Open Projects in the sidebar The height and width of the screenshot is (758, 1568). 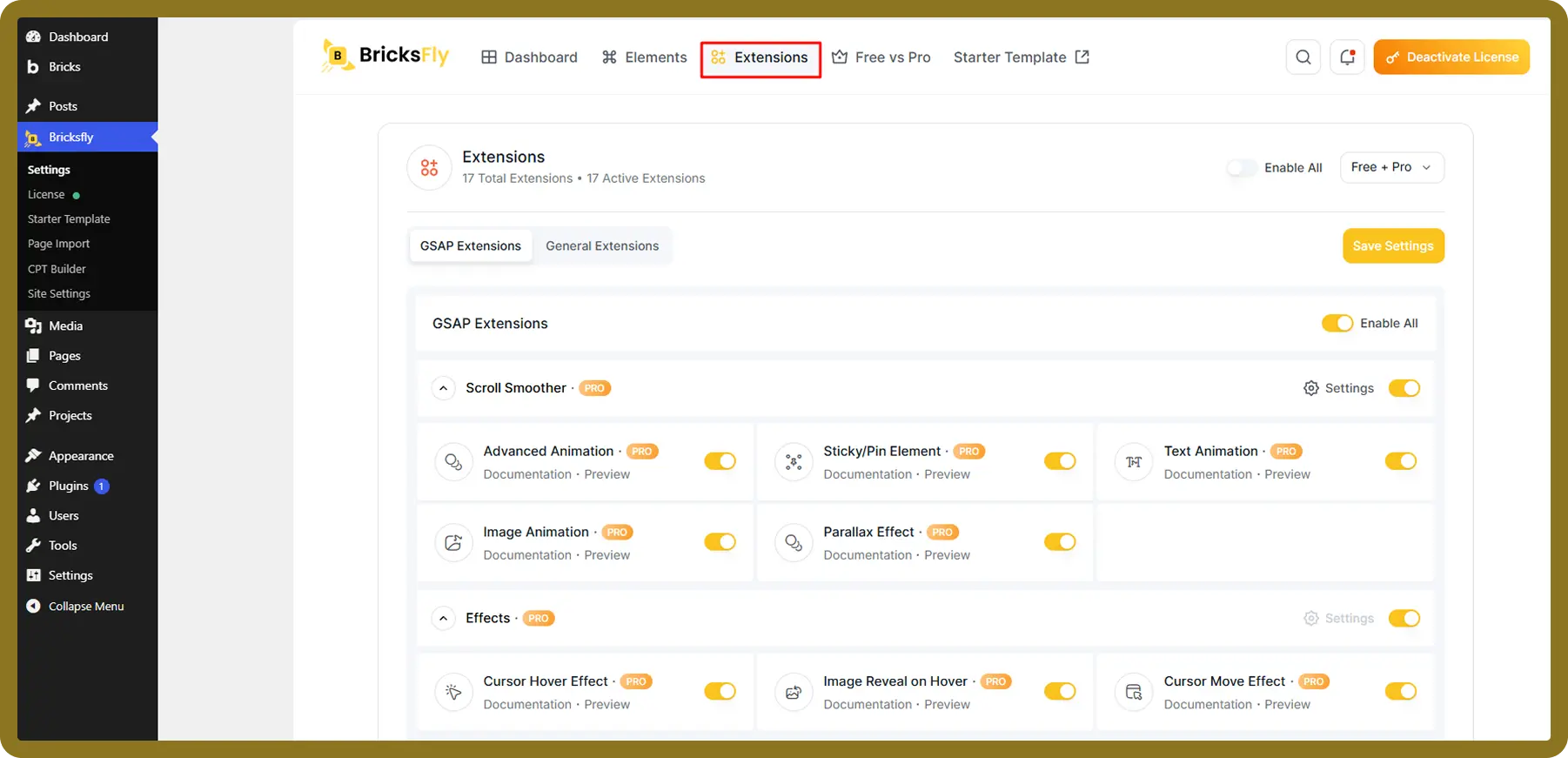pos(70,416)
